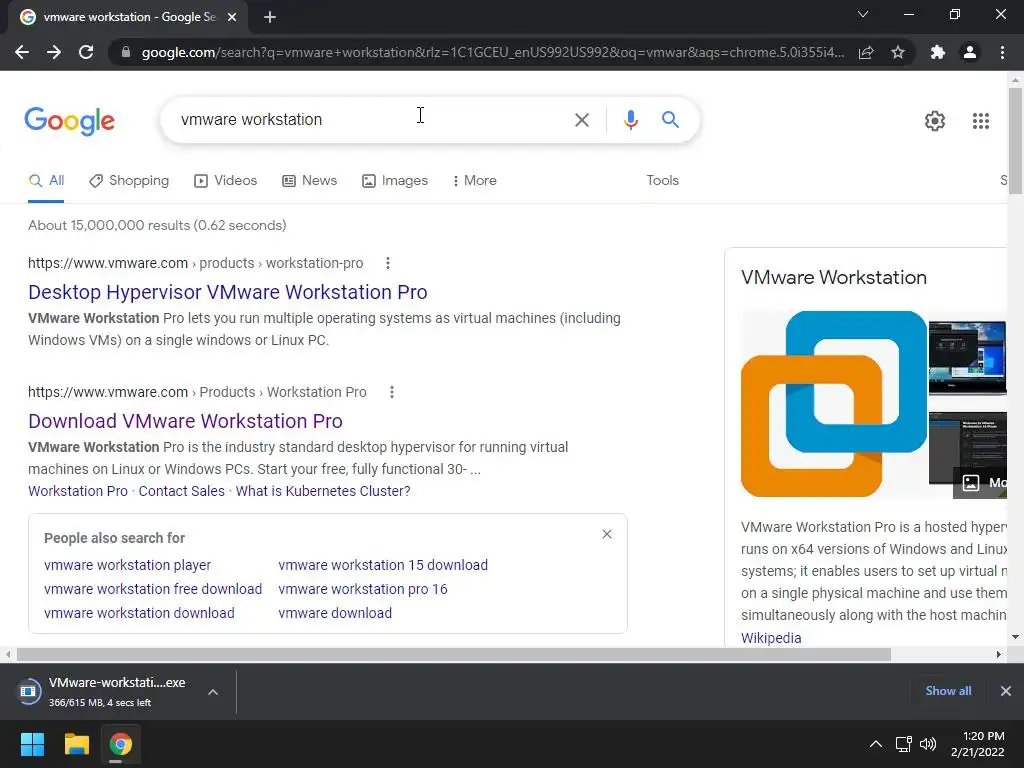1024x768 pixels.
Task: Open clock showing 1:20 PM
Action: [x=978, y=744]
